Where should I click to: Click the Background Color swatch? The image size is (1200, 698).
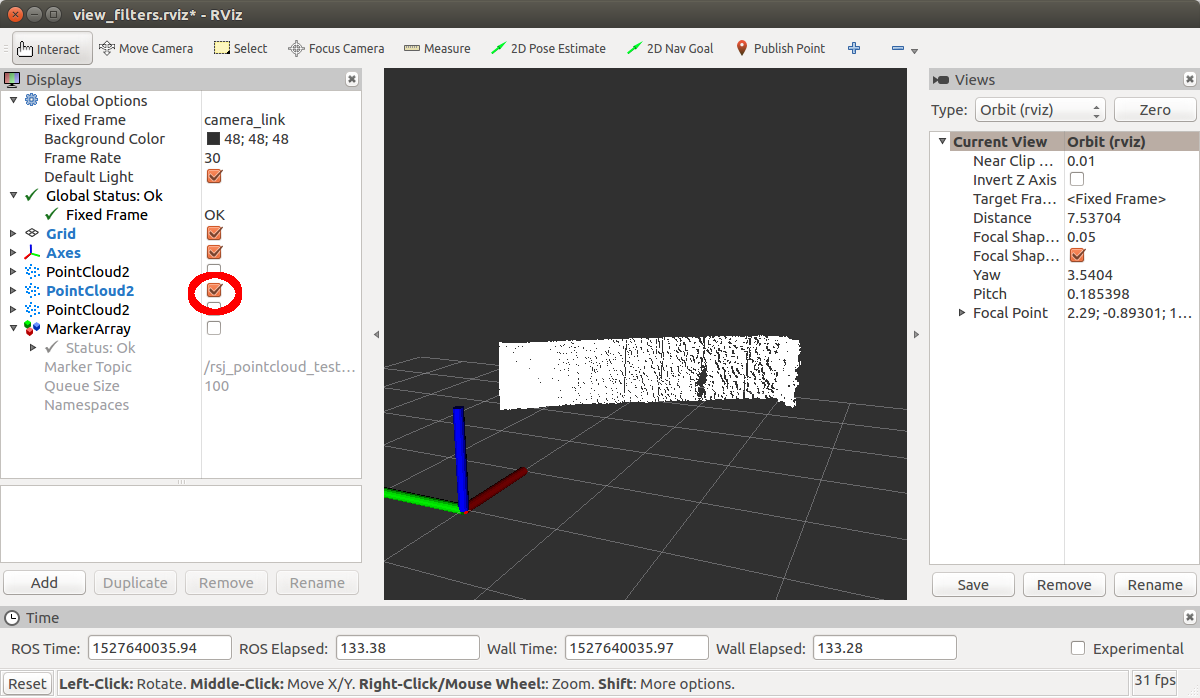tap(213, 139)
